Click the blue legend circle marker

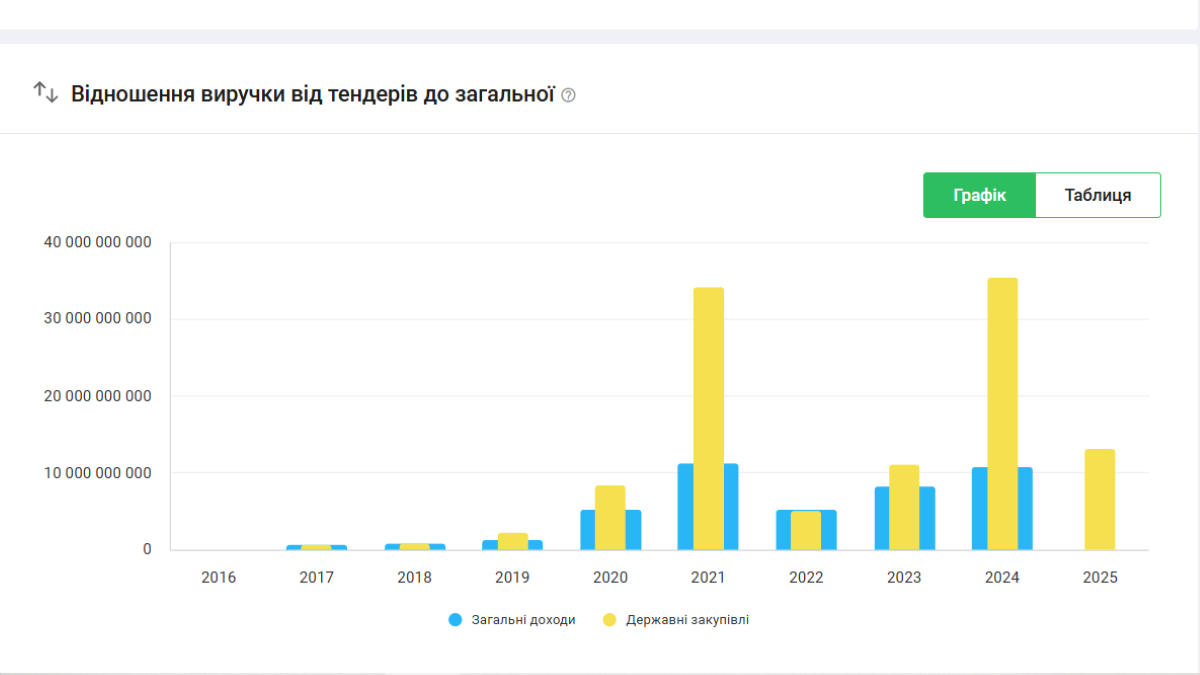click(x=456, y=620)
